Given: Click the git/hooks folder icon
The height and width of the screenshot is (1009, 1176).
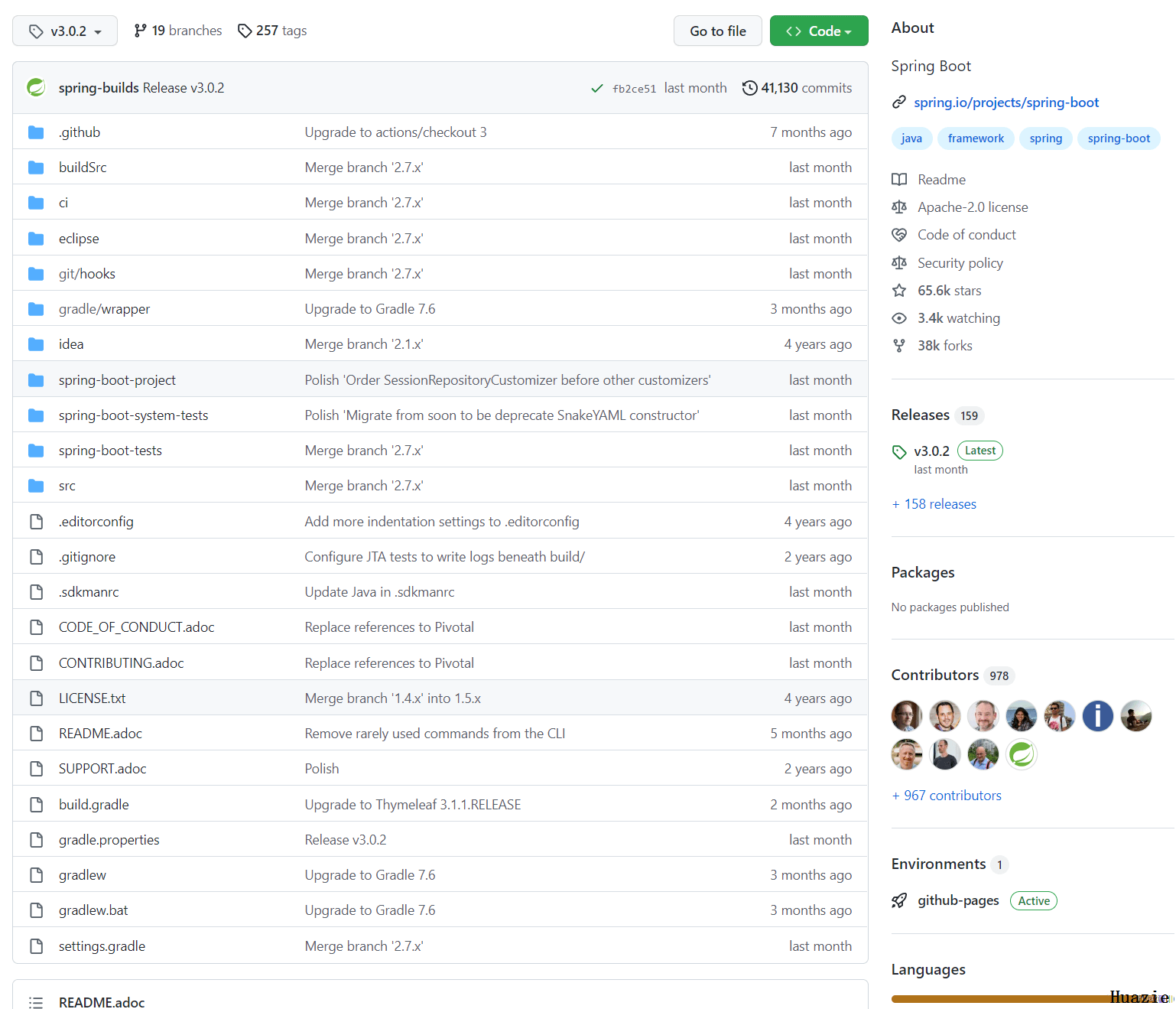Looking at the screenshot, I should click(x=36, y=274).
